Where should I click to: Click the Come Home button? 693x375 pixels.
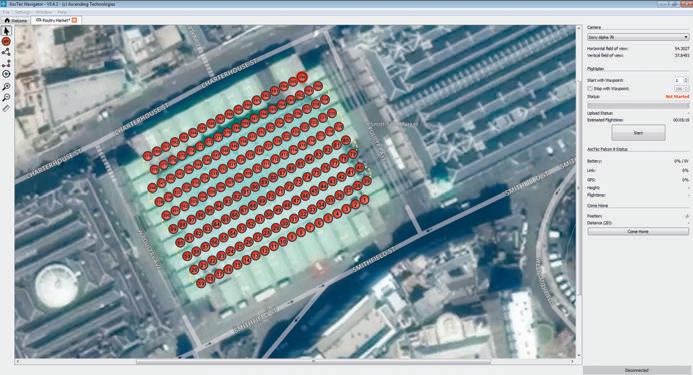point(638,231)
